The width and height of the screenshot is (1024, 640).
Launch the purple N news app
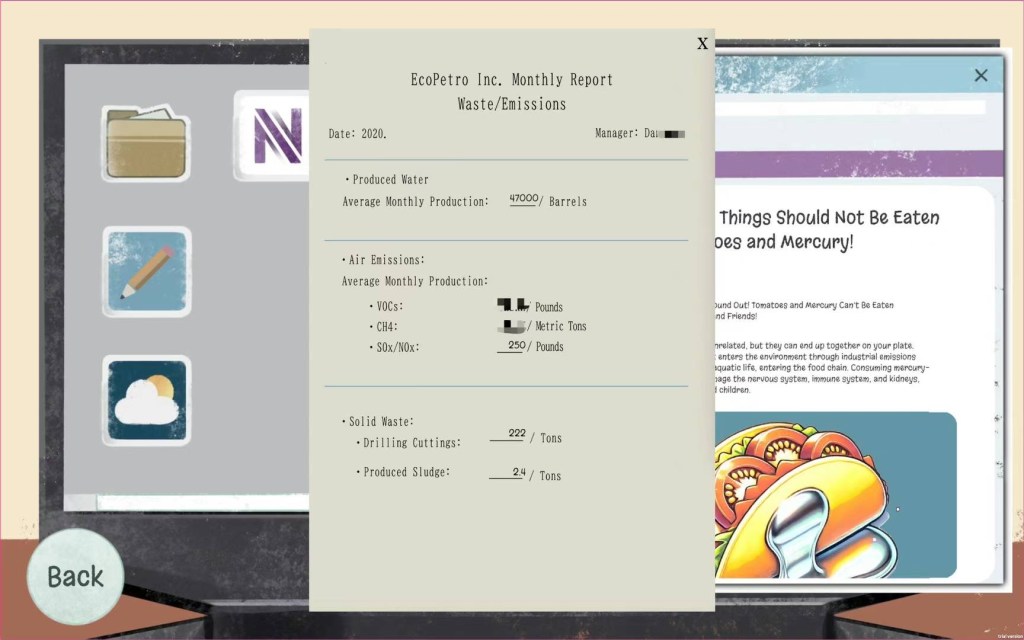click(x=272, y=135)
